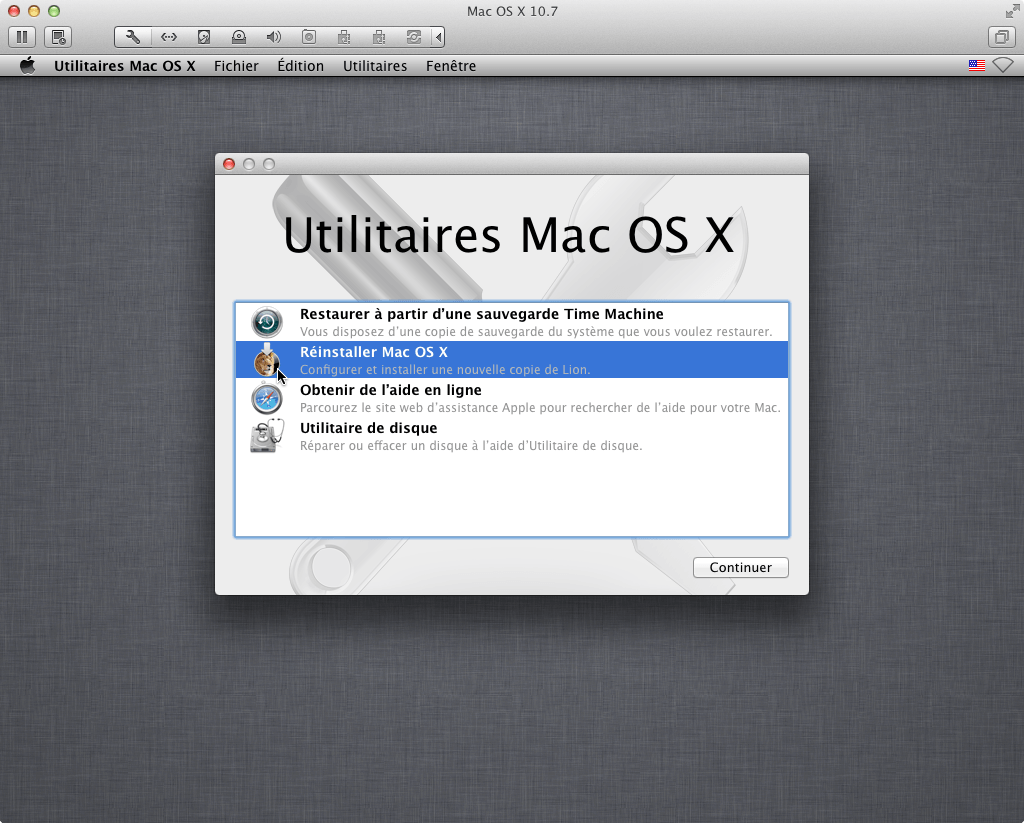
Task: Click 'Configurer et installer une nouvelle copie de Lion.'
Action: [445, 370]
